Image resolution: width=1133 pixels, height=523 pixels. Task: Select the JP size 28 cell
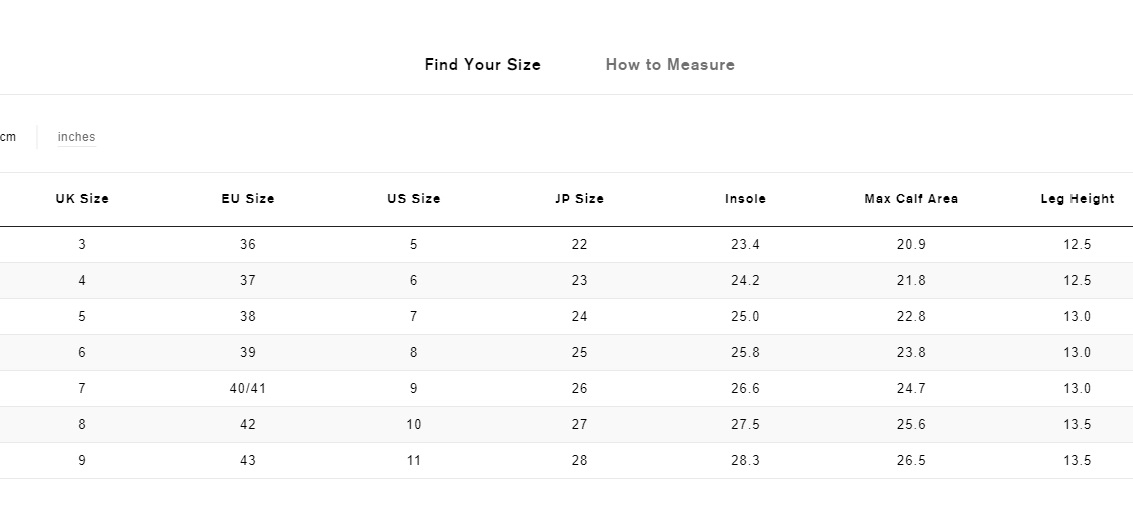tap(580, 461)
